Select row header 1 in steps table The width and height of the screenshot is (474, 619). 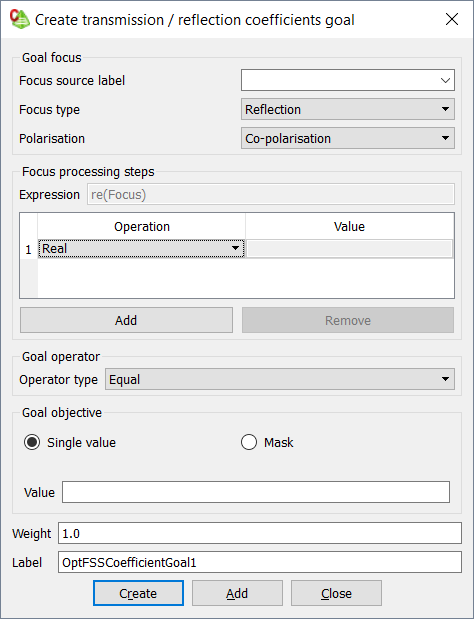[28, 249]
